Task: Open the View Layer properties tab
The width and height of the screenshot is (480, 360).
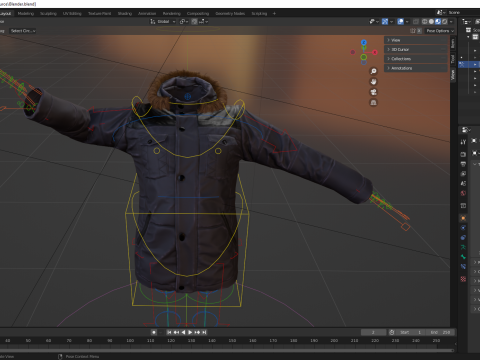Action: pos(463,174)
